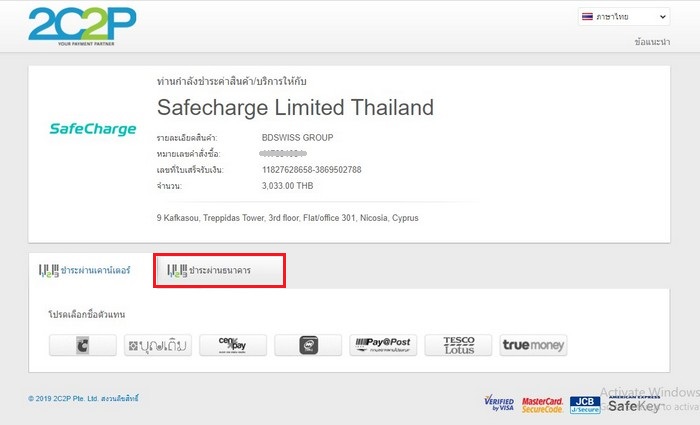Choose Pay@Post as payment agent
Screen dimensions: 700x425
(x=383, y=345)
